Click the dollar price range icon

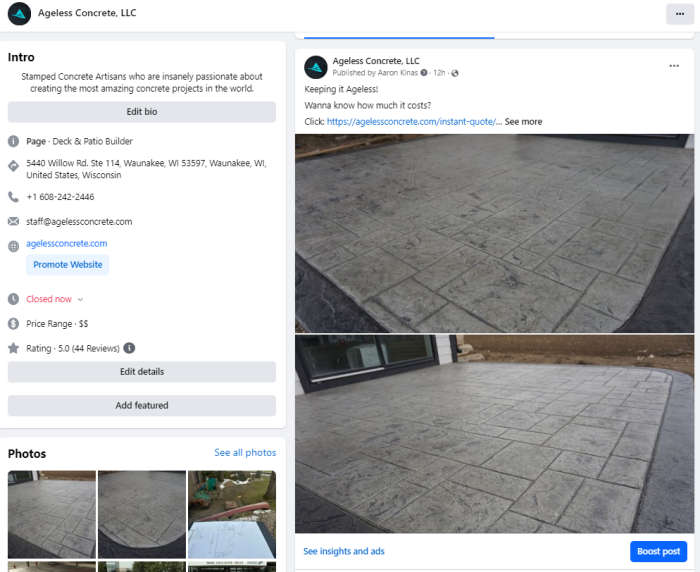pos(13,324)
